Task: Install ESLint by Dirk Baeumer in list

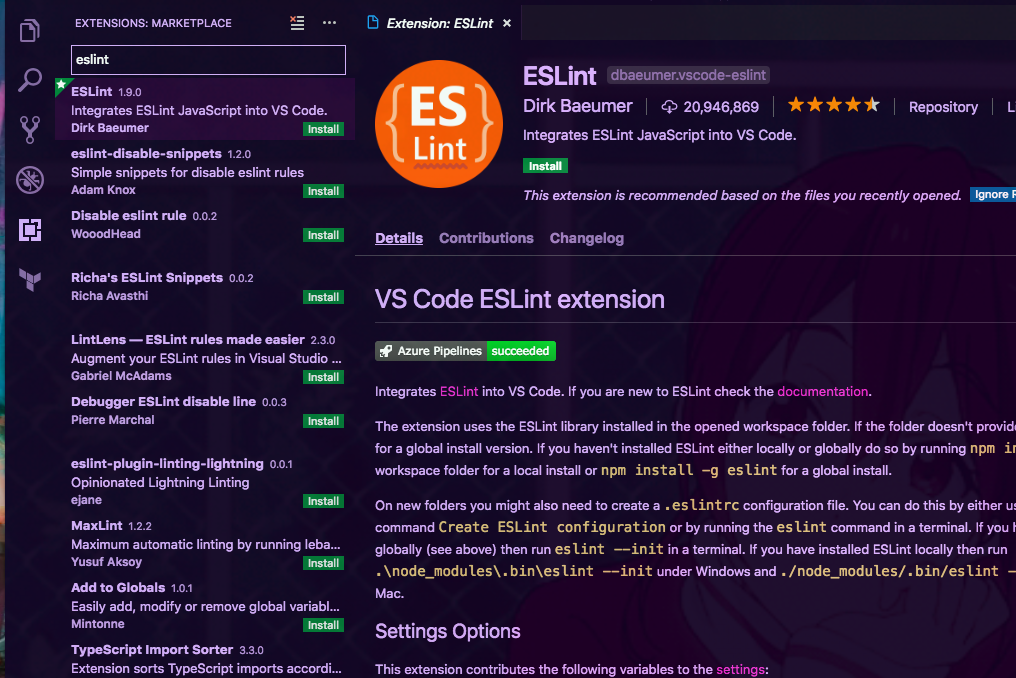Action: pos(323,129)
